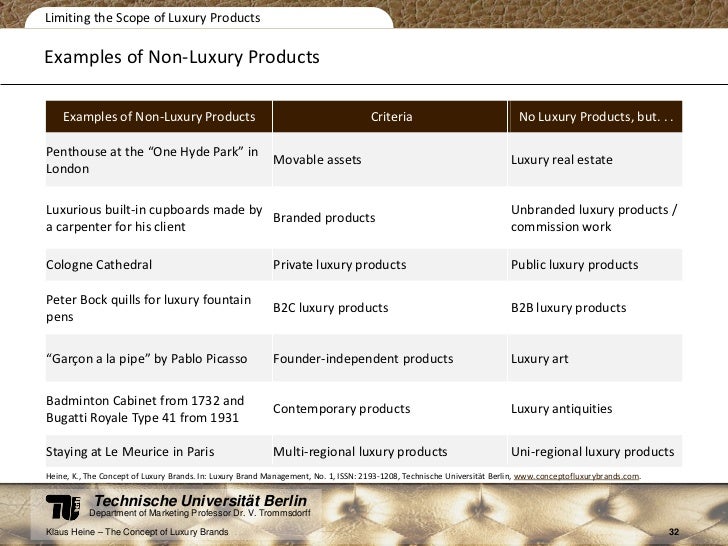Select the 'Multi-regional luxury products' cell
This screenshot has width=728, height=546.
point(390,451)
